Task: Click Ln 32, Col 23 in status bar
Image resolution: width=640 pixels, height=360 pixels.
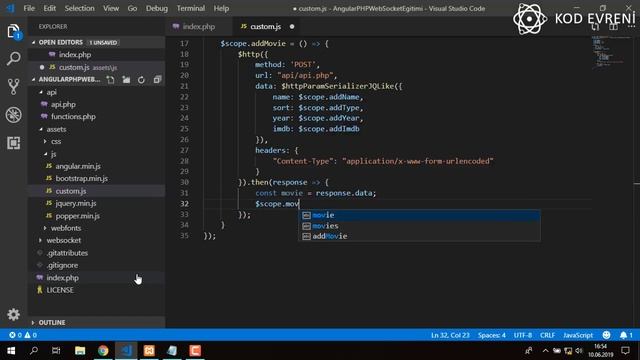Action: pos(450,335)
